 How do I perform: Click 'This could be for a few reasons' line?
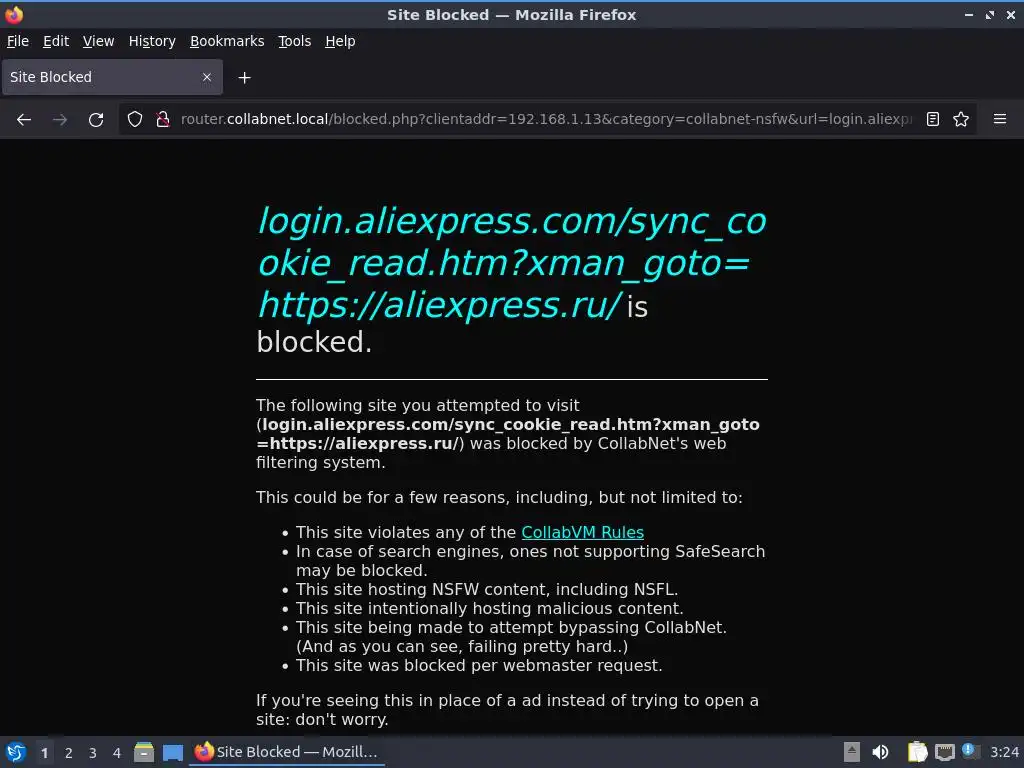click(x=499, y=498)
